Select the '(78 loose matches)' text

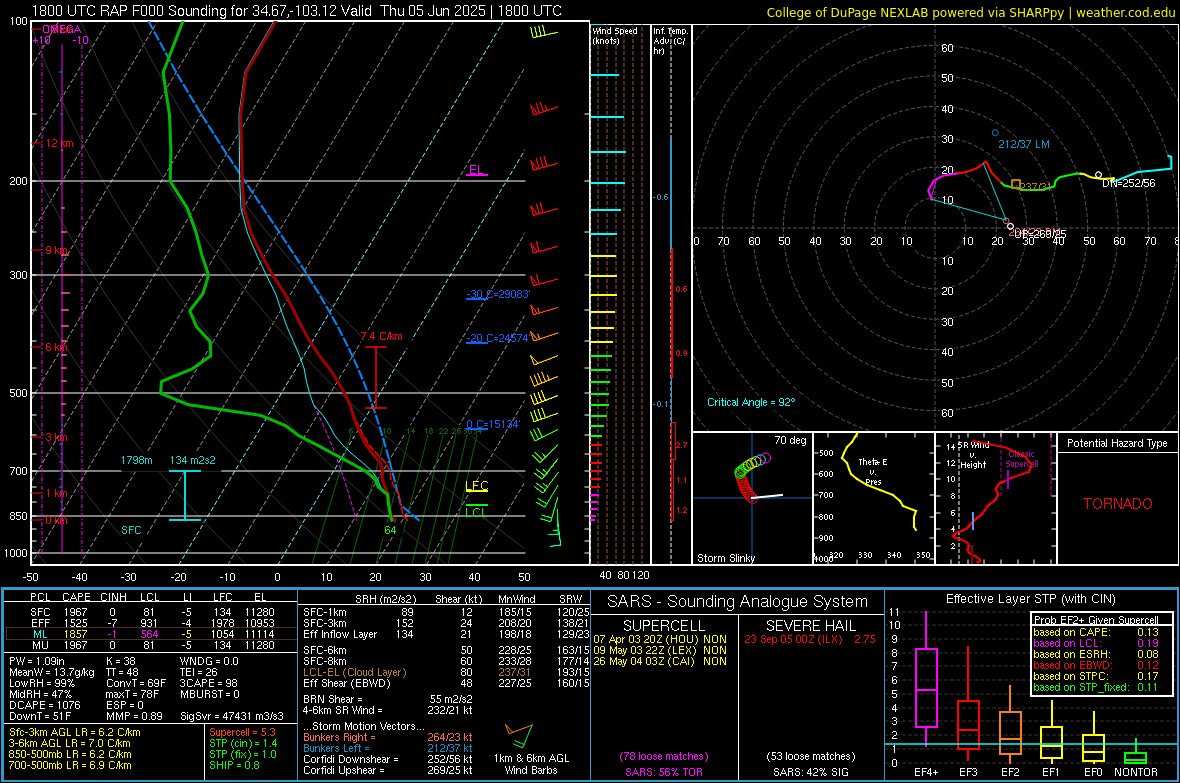point(663,756)
